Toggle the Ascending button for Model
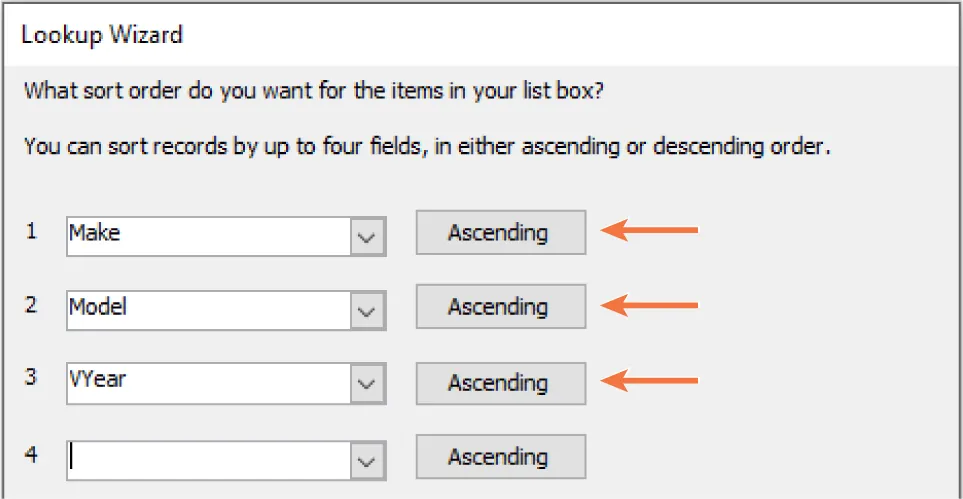 (499, 307)
